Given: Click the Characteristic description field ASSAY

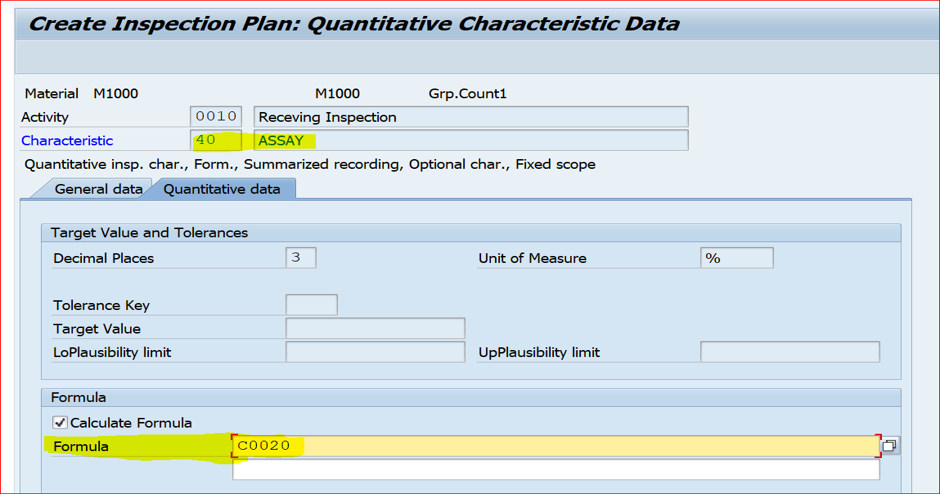Looking at the screenshot, I should 471,140.
